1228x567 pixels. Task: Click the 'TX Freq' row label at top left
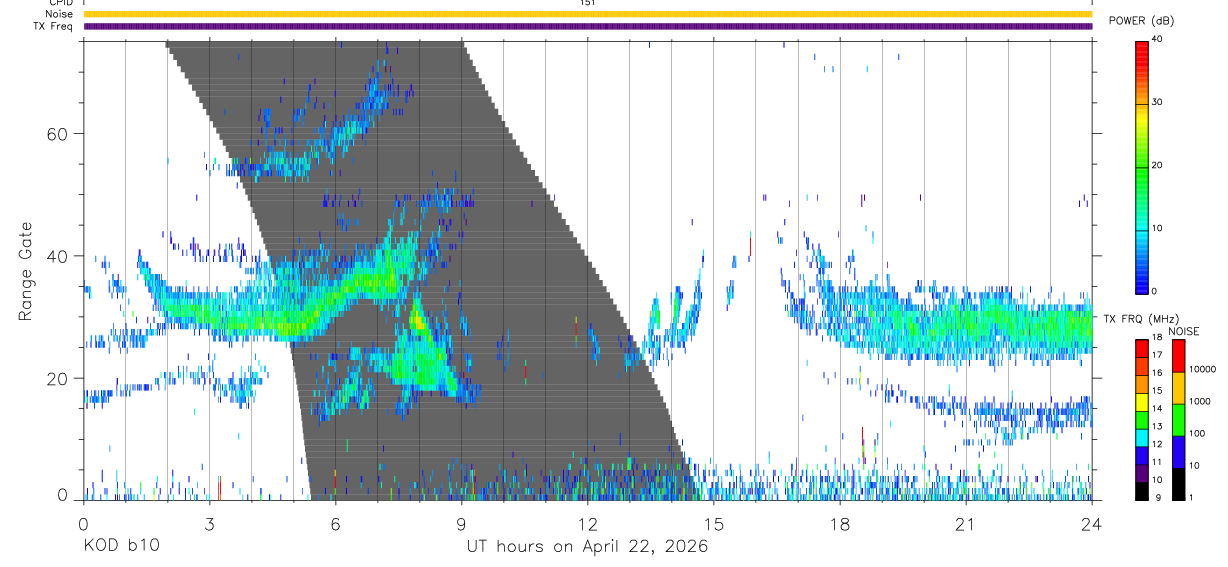[55, 26]
